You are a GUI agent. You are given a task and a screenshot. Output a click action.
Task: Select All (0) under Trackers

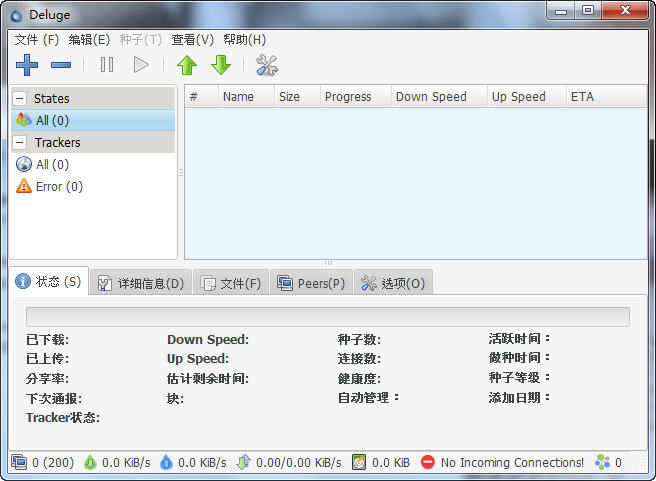pyautogui.click(x=93, y=164)
